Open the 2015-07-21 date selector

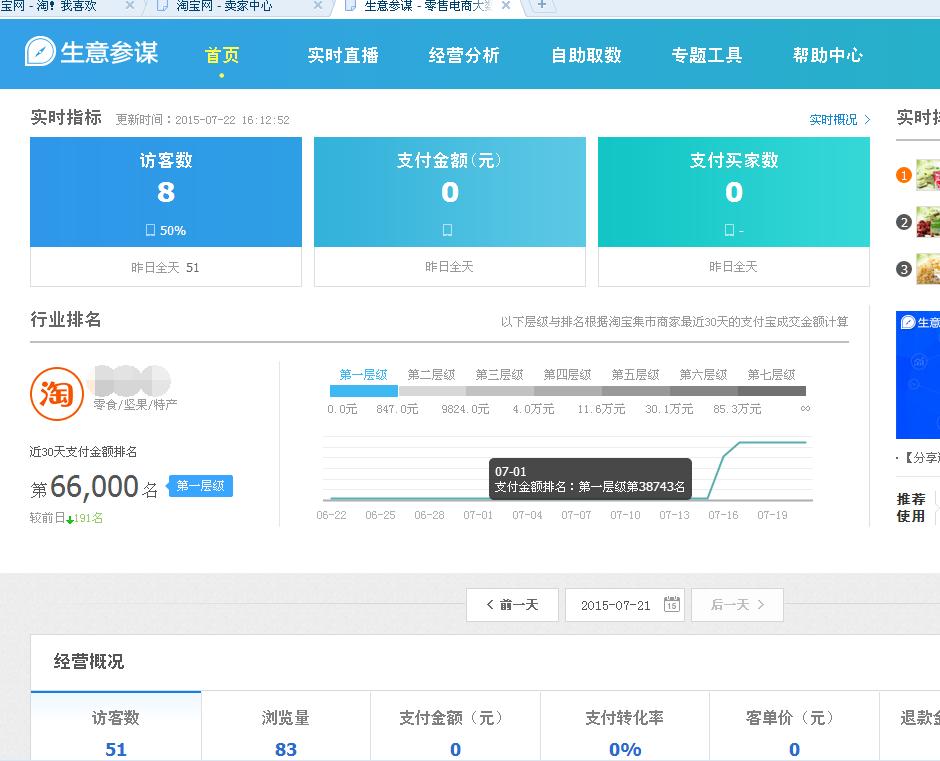pyautogui.click(x=615, y=604)
